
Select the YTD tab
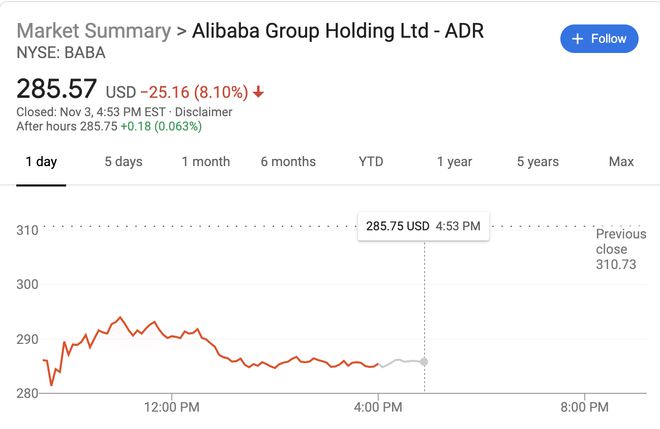tap(371, 162)
